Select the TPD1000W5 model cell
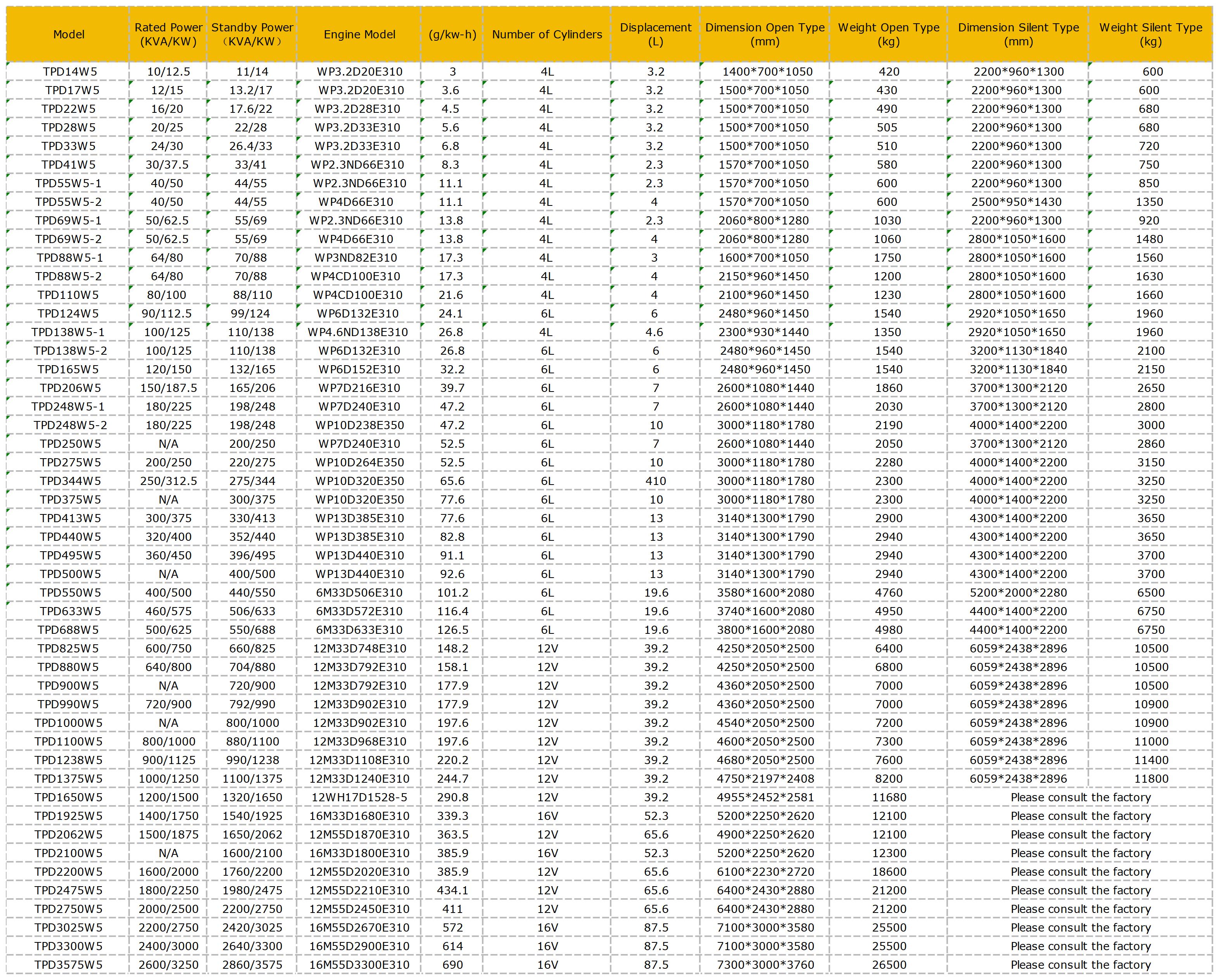 tap(68, 723)
